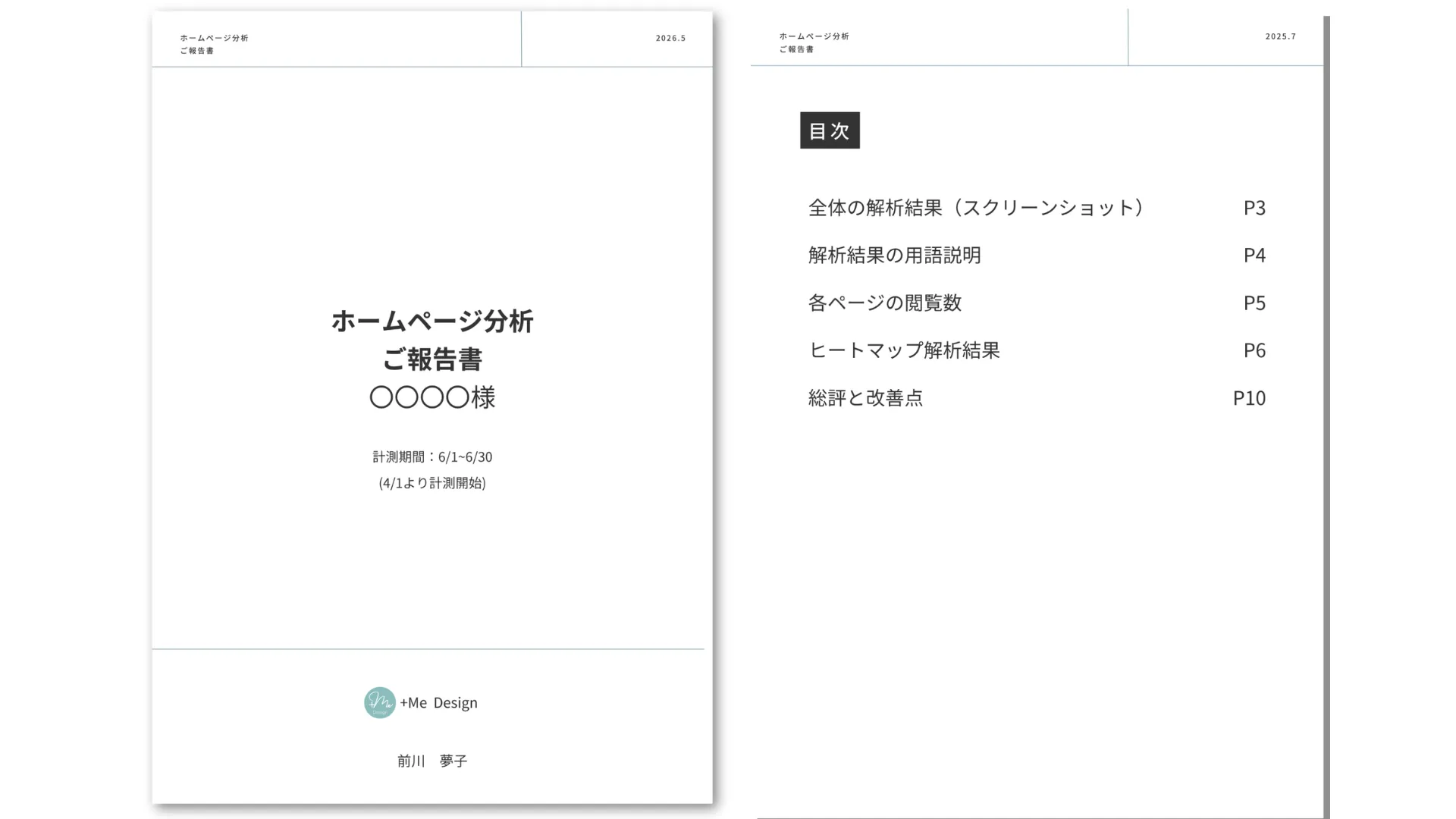Viewport: 1456px width, 819px height.
Task: Click the note '(4/1より計測開始)'
Action: [432, 483]
